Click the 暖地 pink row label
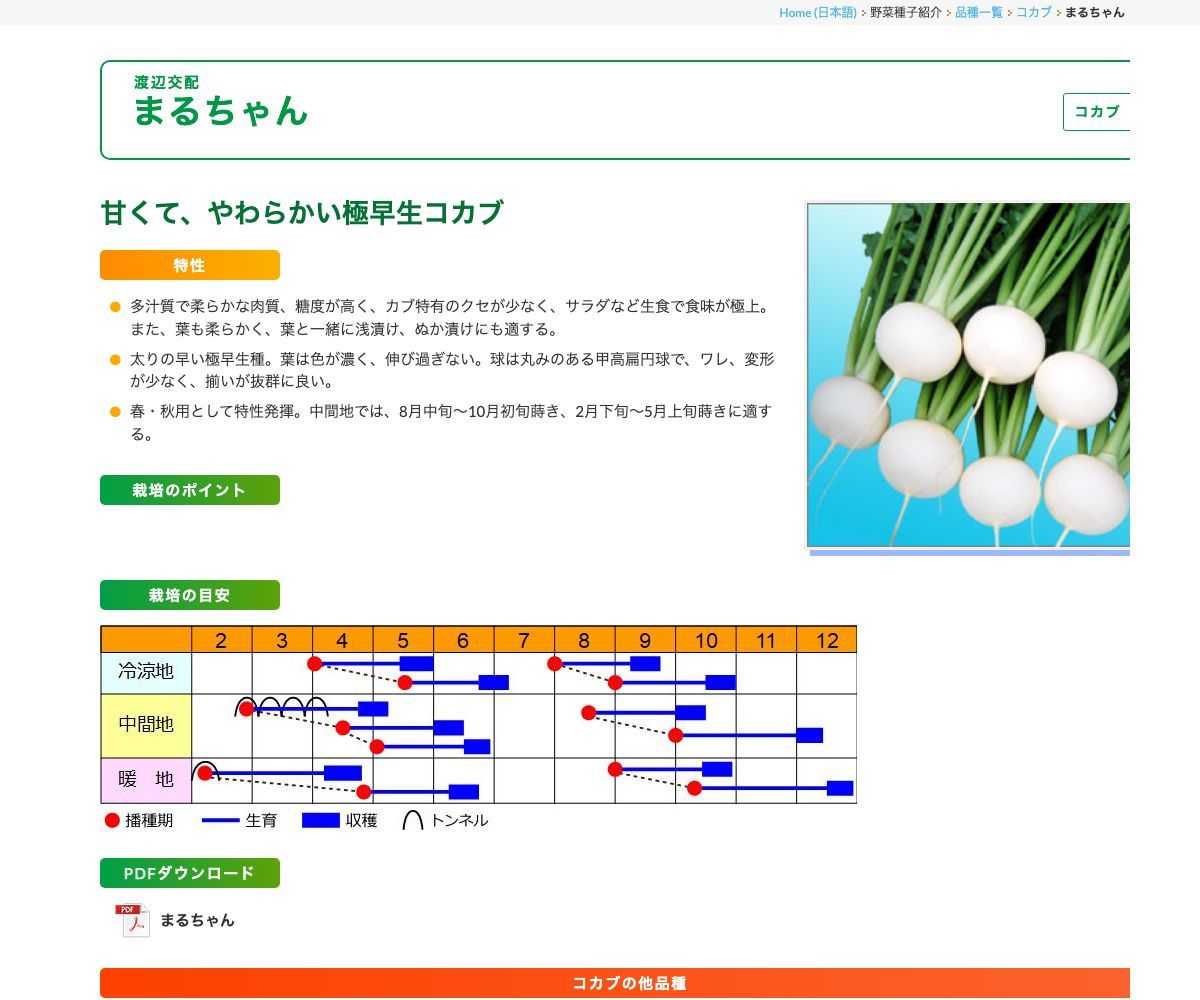 tap(146, 779)
